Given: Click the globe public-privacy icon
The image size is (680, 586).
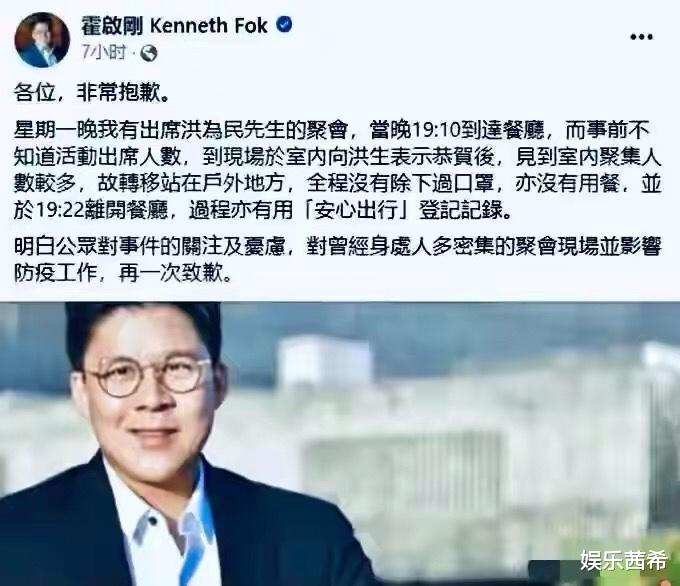Looking at the screenshot, I should pyautogui.click(x=149, y=53).
